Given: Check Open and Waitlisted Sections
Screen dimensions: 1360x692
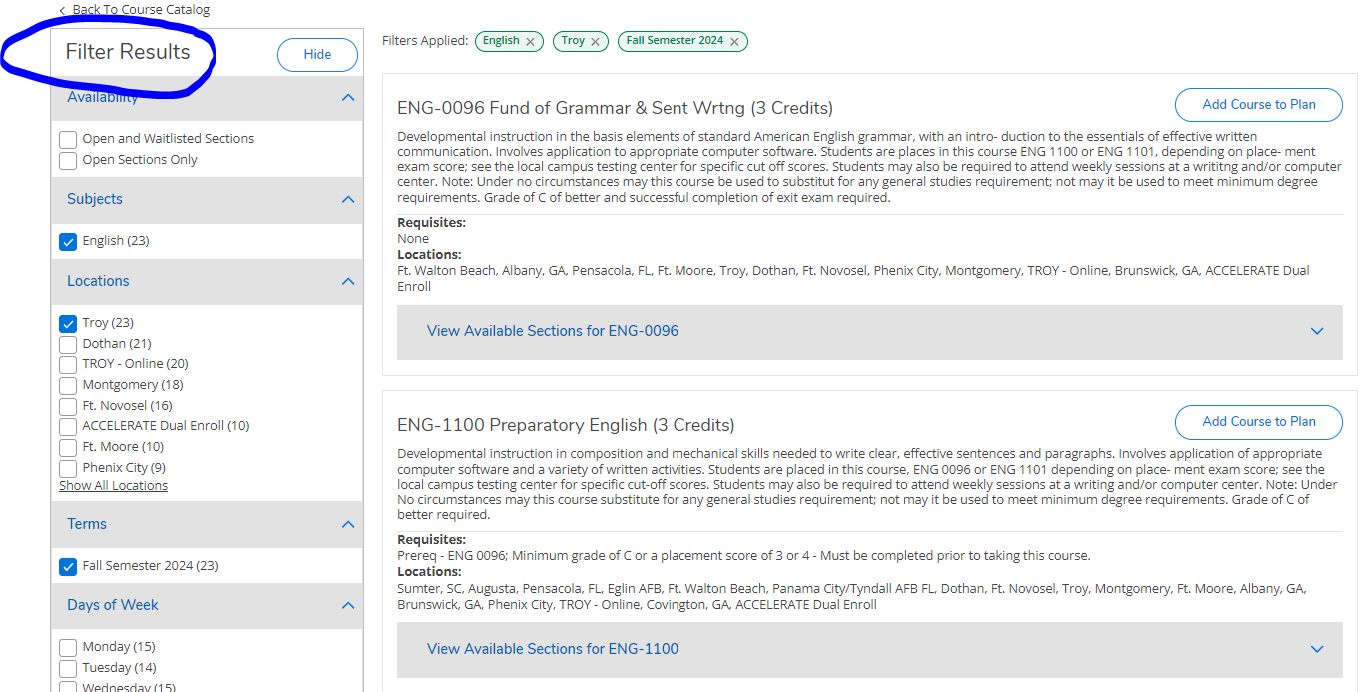Looking at the screenshot, I should (67, 139).
